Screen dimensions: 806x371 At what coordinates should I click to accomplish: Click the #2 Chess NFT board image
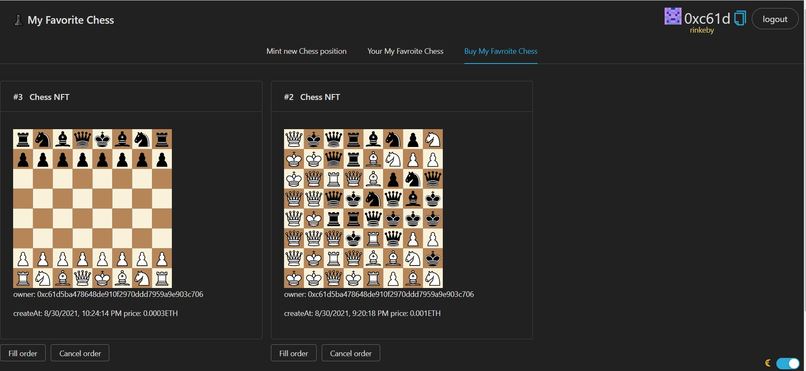point(363,209)
